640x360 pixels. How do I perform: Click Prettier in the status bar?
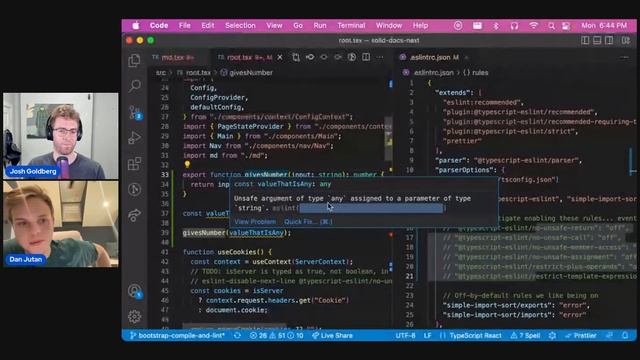[x=581, y=336]
